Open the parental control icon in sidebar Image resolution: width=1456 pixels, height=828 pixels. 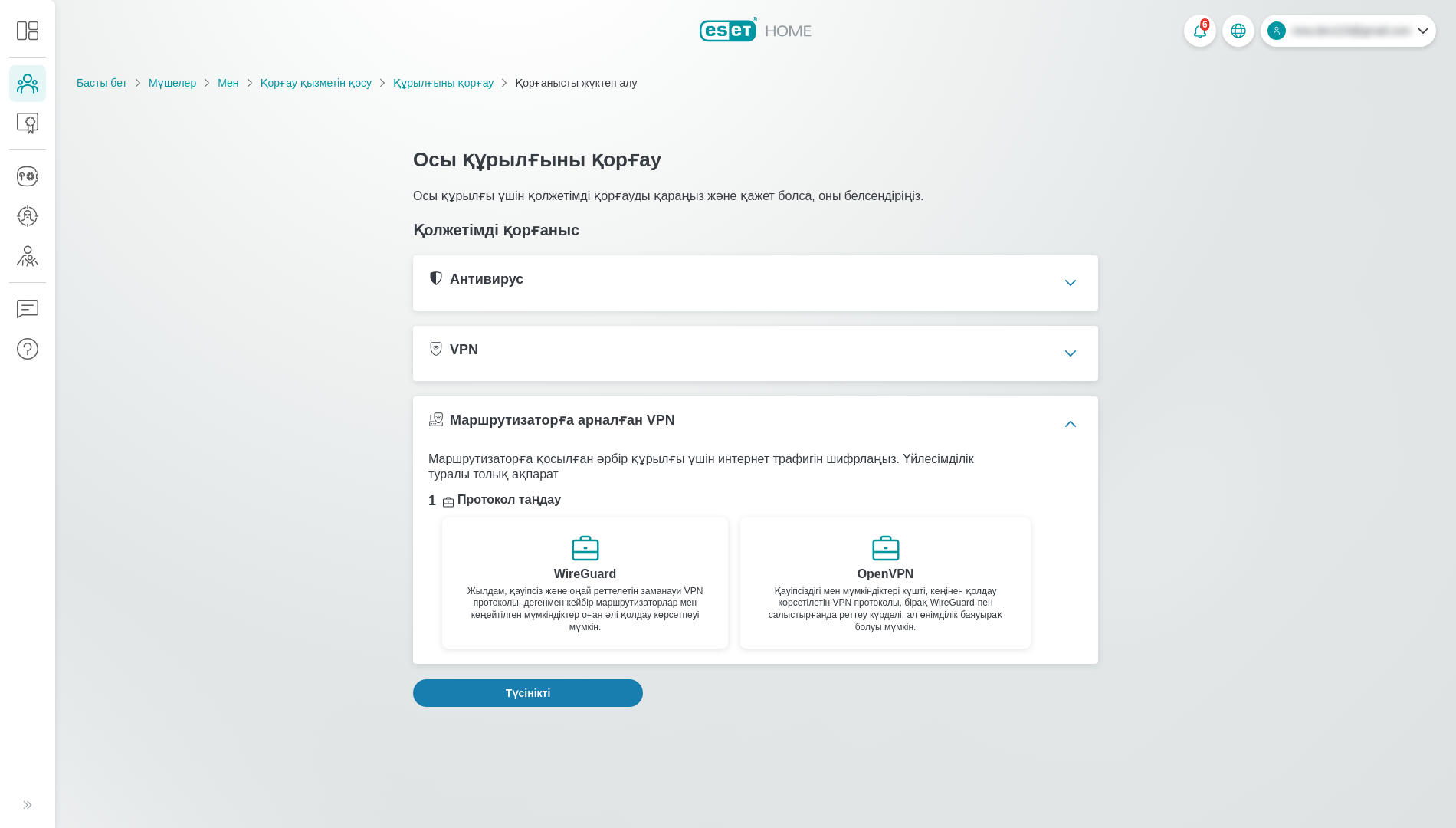tap(28, 256)
